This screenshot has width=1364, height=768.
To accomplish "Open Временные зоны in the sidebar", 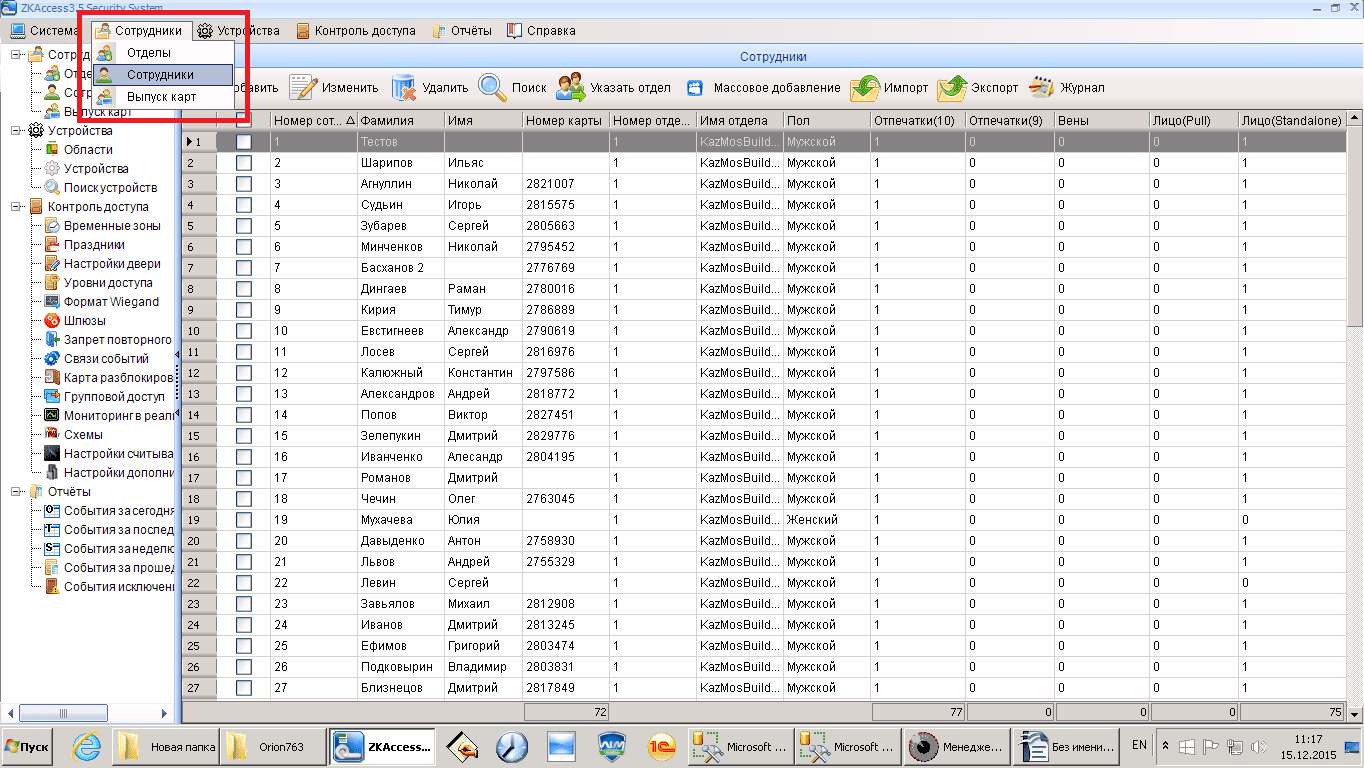I will pos(111,226).
